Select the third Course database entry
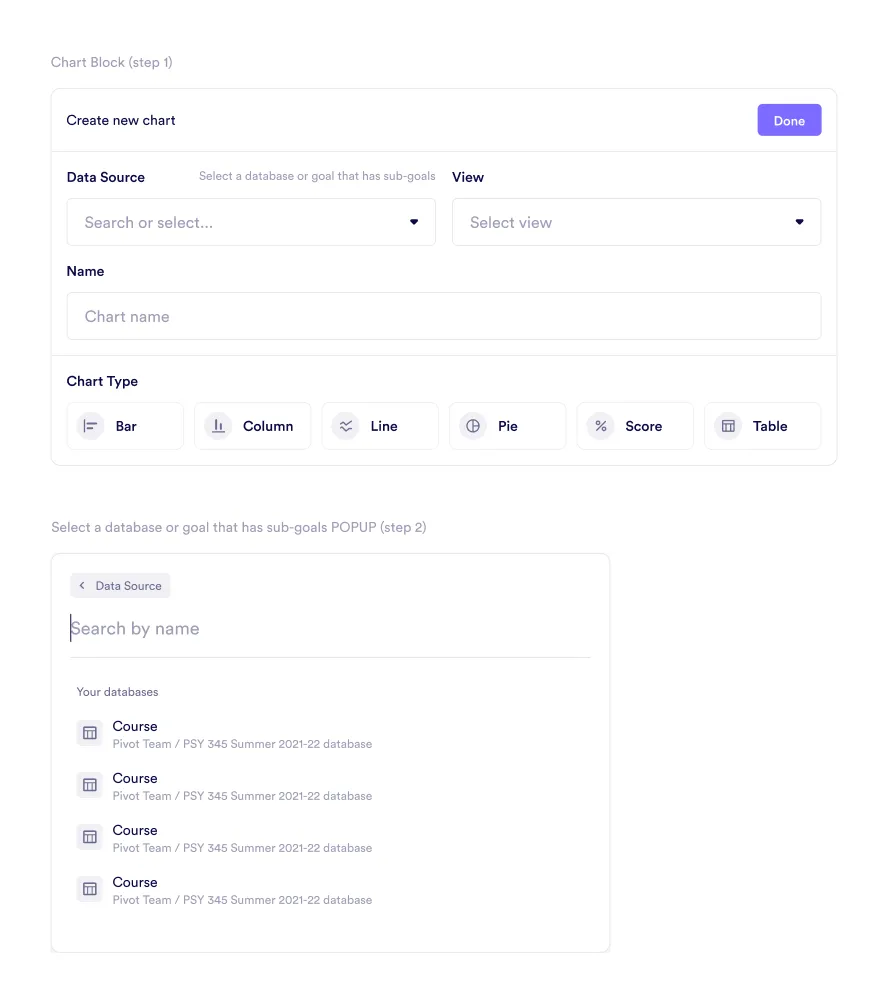 [240, 838]
